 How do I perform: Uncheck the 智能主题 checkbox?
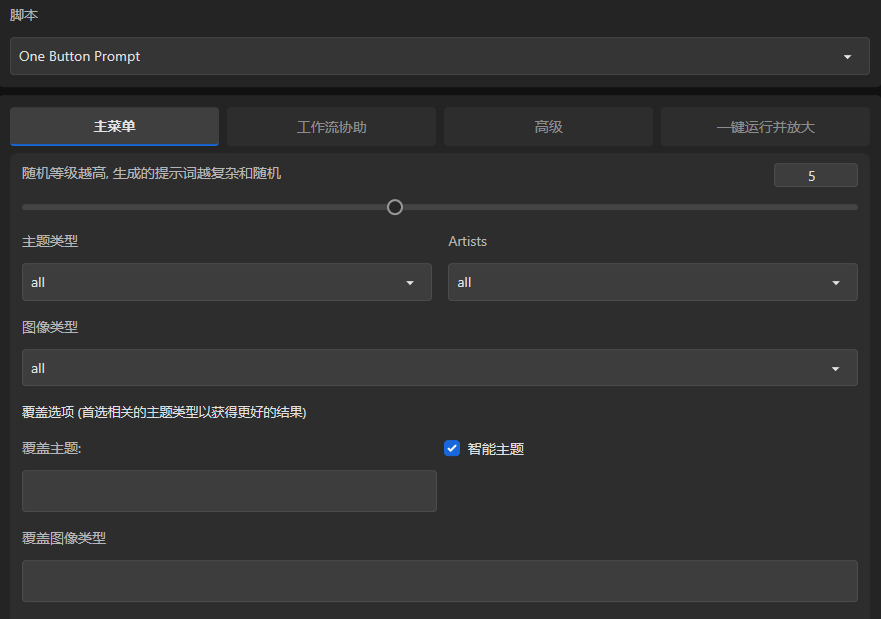click(x=452, y=448)
